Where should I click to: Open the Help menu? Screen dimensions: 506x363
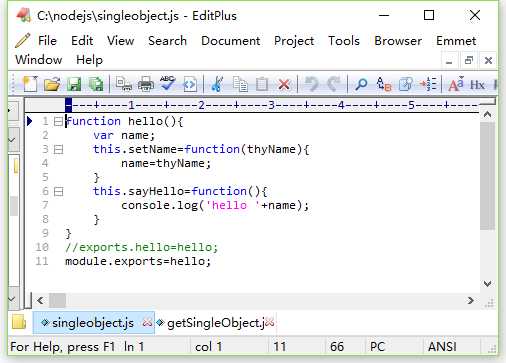pos(89,61)
